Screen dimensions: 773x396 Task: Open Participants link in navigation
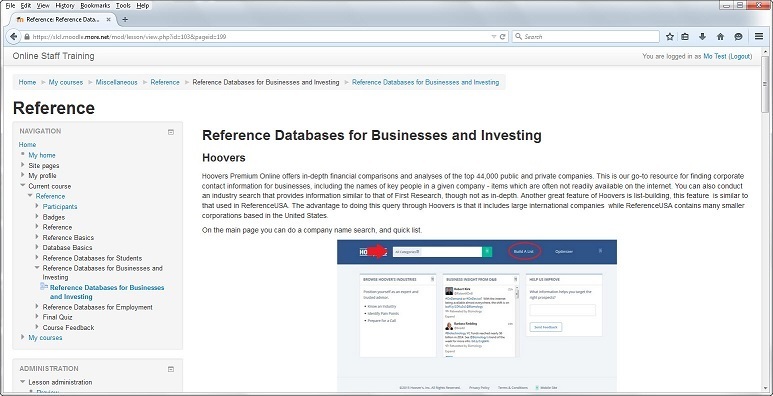60,207
